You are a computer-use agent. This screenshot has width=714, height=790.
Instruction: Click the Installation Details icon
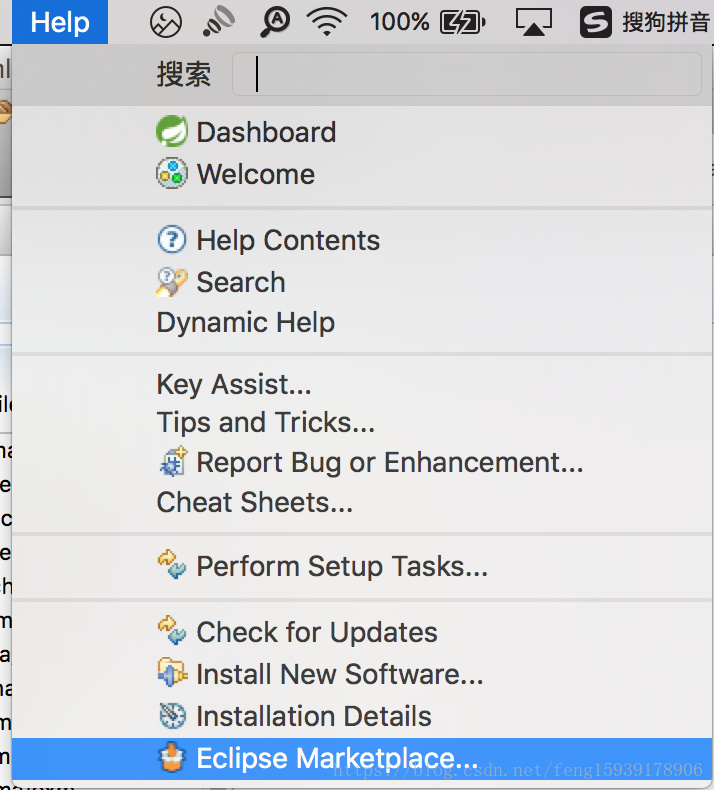click(172, 715)
